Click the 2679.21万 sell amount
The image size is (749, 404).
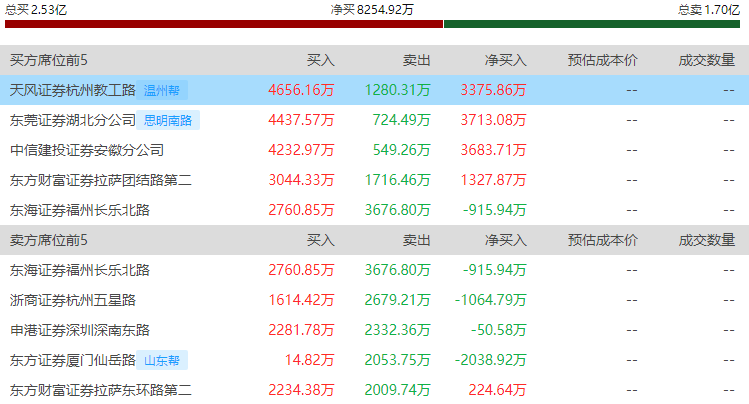(397, 300)
